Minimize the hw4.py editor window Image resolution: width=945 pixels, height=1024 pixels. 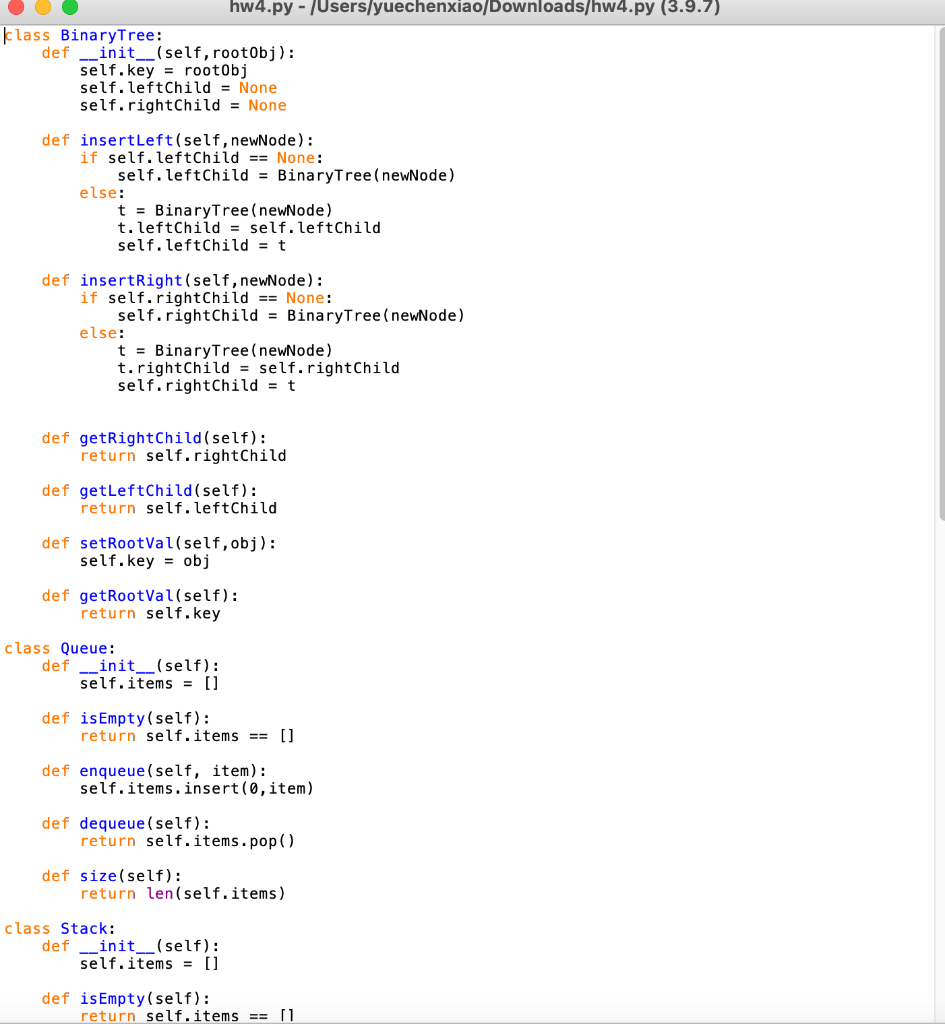[40, 9]
